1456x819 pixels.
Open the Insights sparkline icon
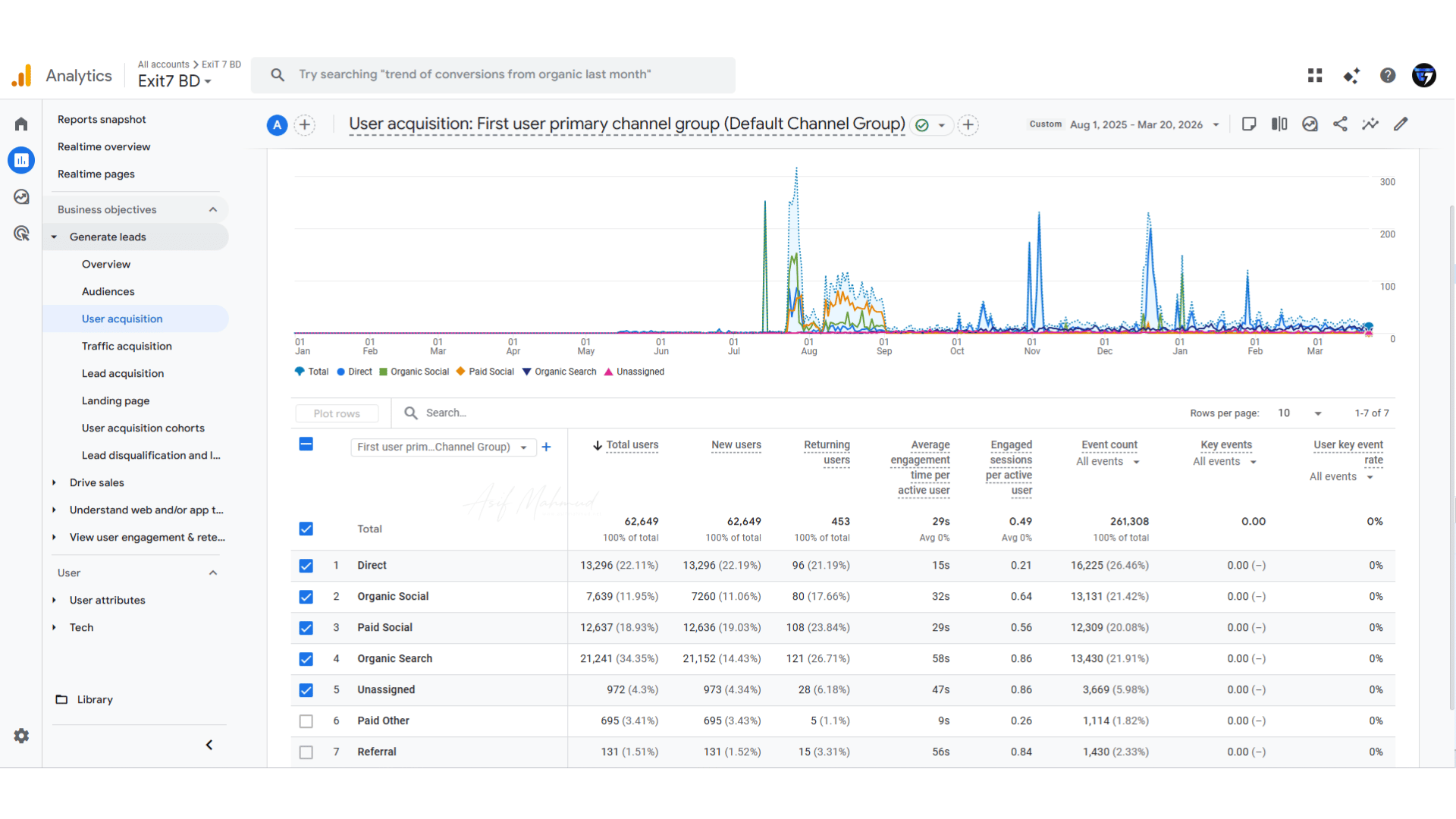(x=1370, y=124)
